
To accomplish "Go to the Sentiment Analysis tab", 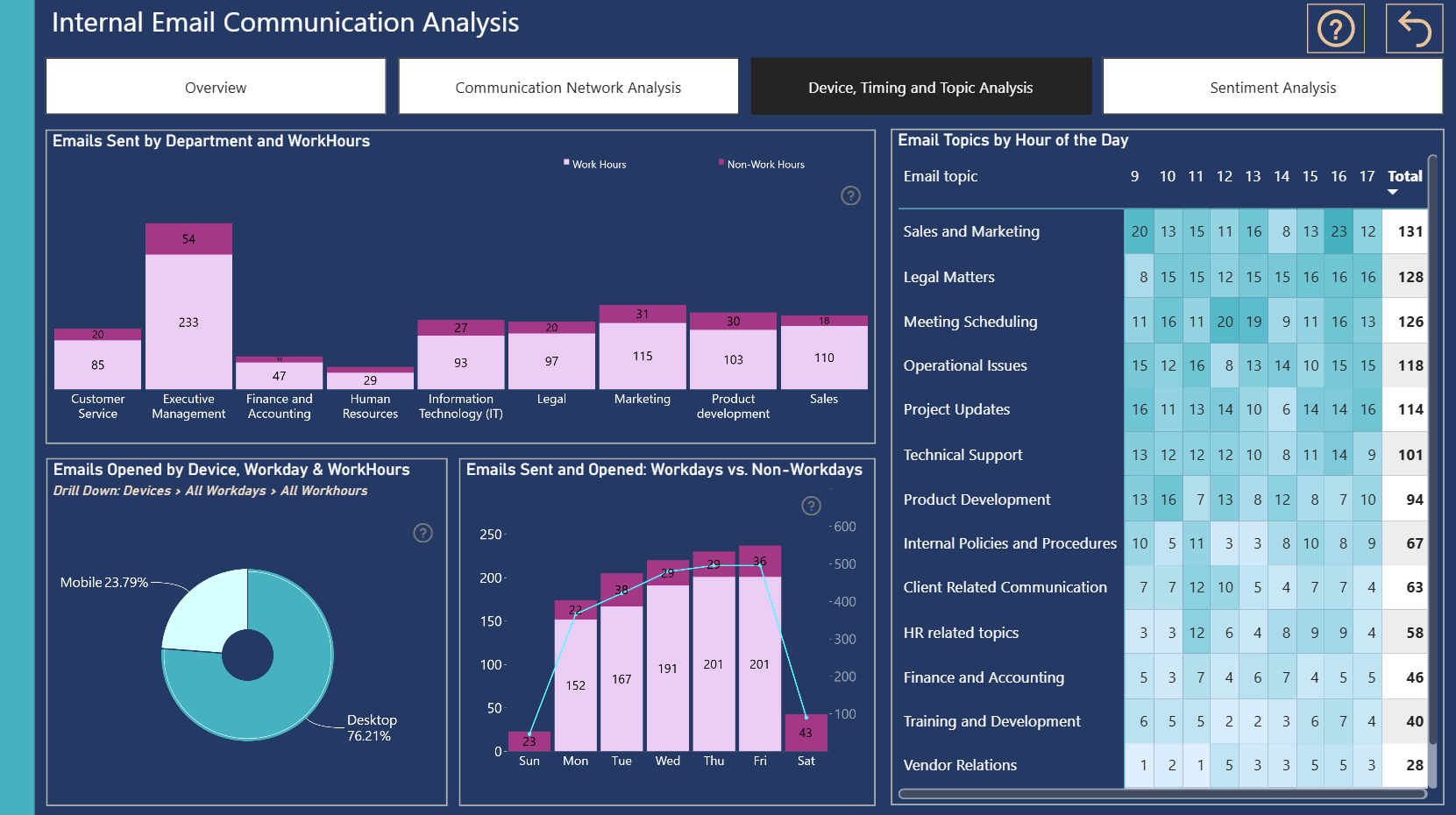I will [1273, 87].
